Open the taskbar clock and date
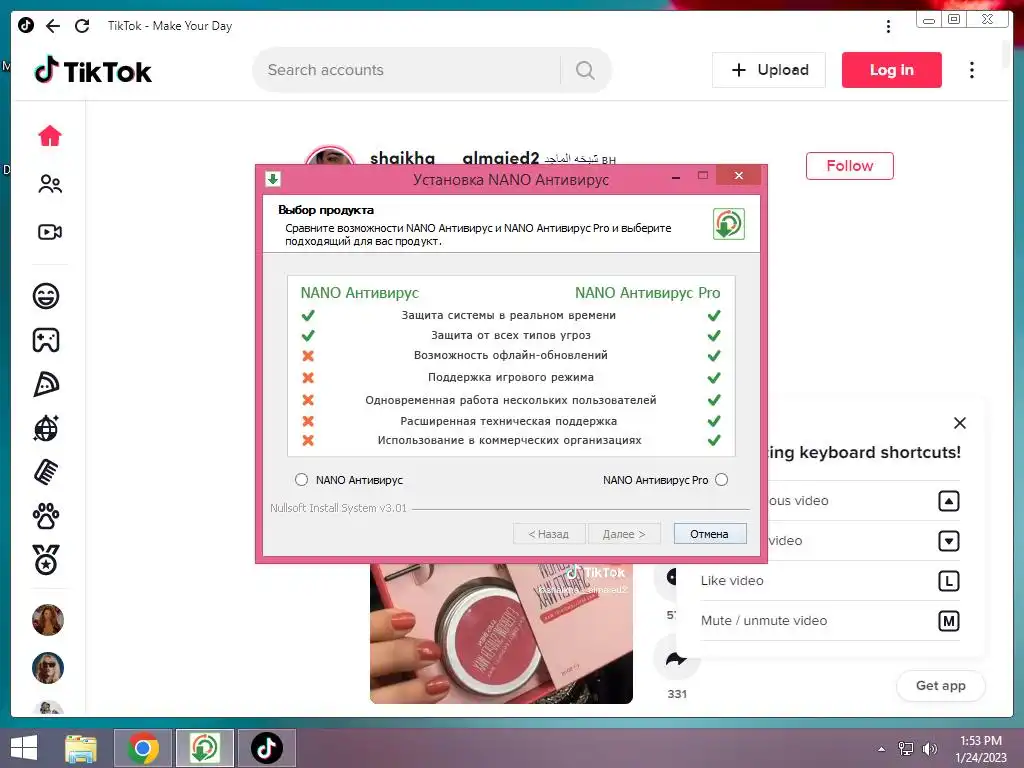This screenshot has height=768, width=1024. click(981, 748)
